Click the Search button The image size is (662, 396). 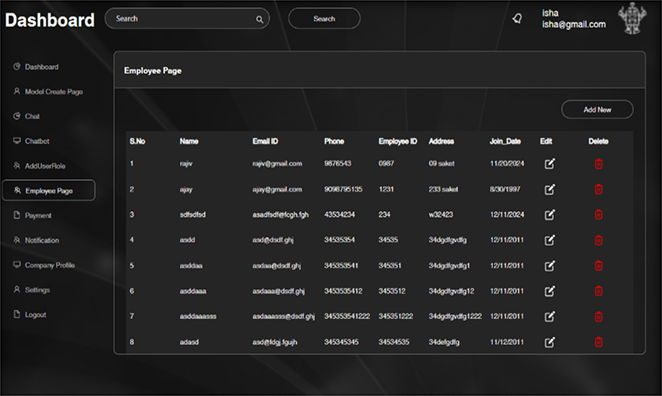tap(324, 19)
